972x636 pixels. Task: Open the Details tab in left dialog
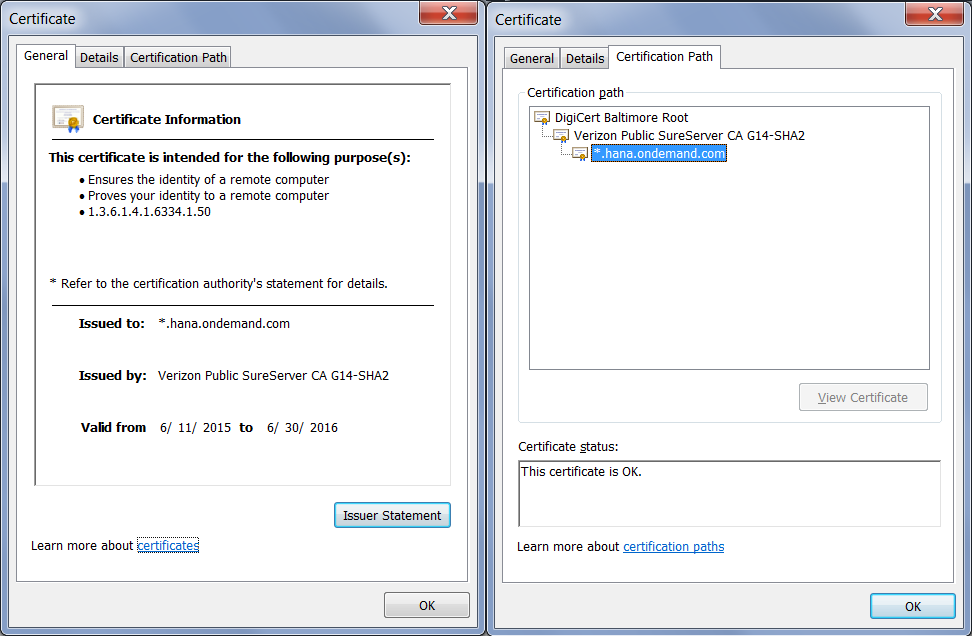(x=99, y=58)
